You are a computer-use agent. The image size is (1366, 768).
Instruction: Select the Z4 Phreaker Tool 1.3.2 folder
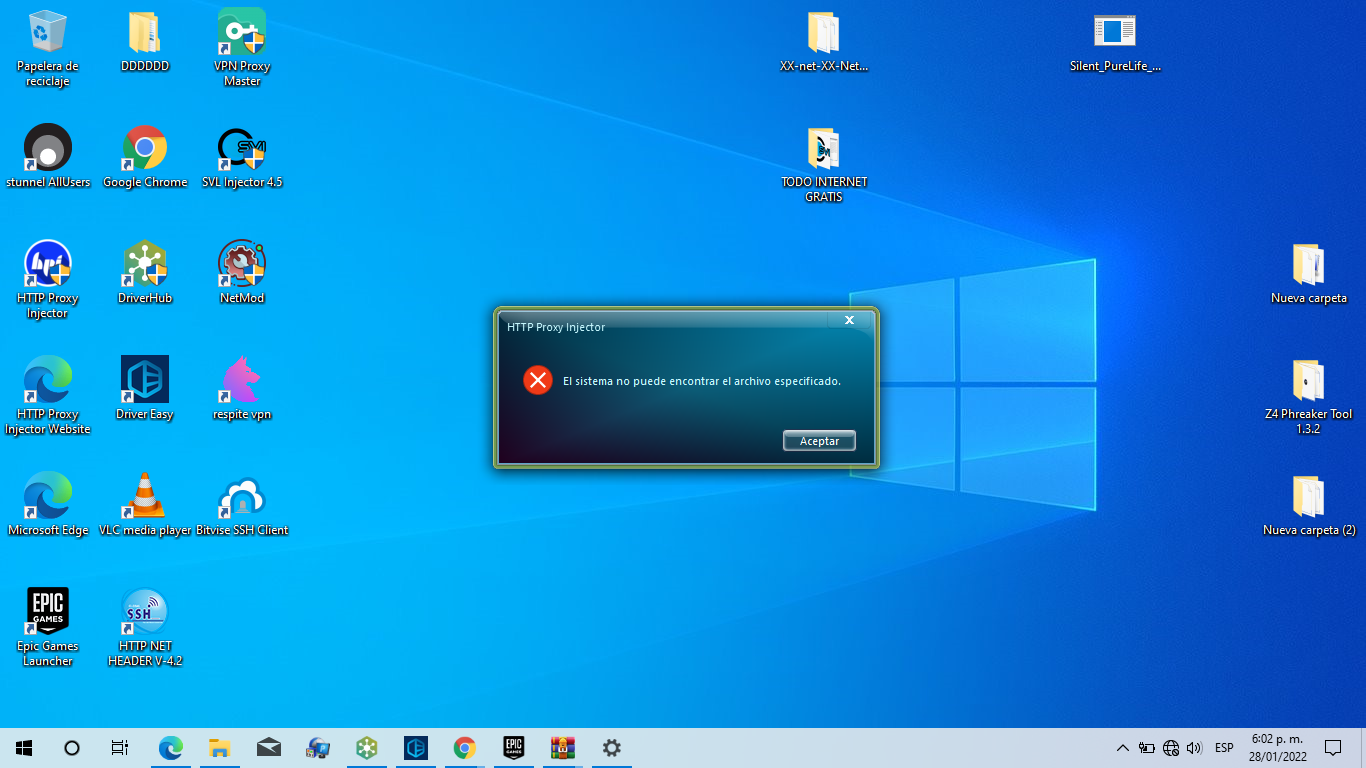[1308, 396]
